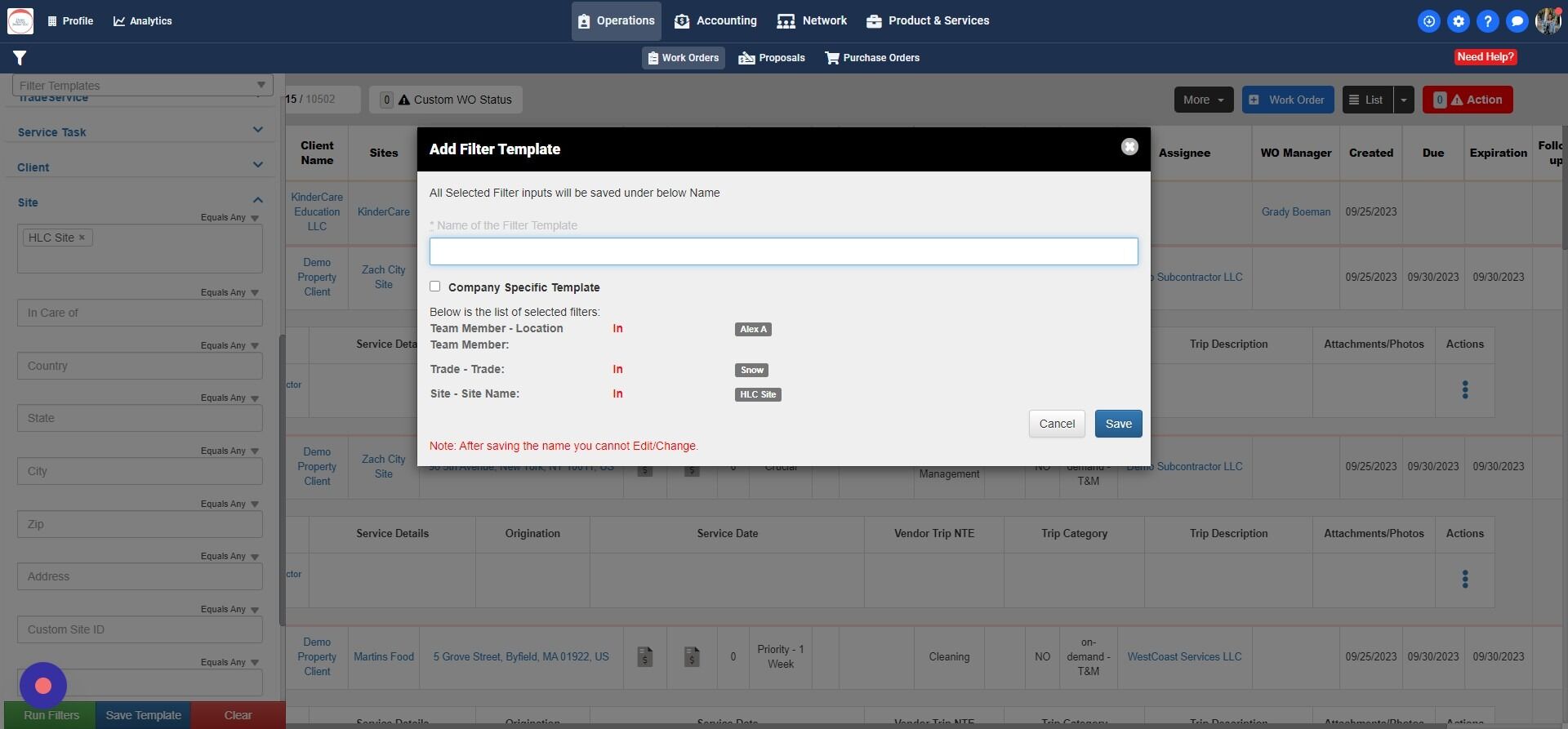
Task: Click the Save Template button
Action: (x=144, y=715)
